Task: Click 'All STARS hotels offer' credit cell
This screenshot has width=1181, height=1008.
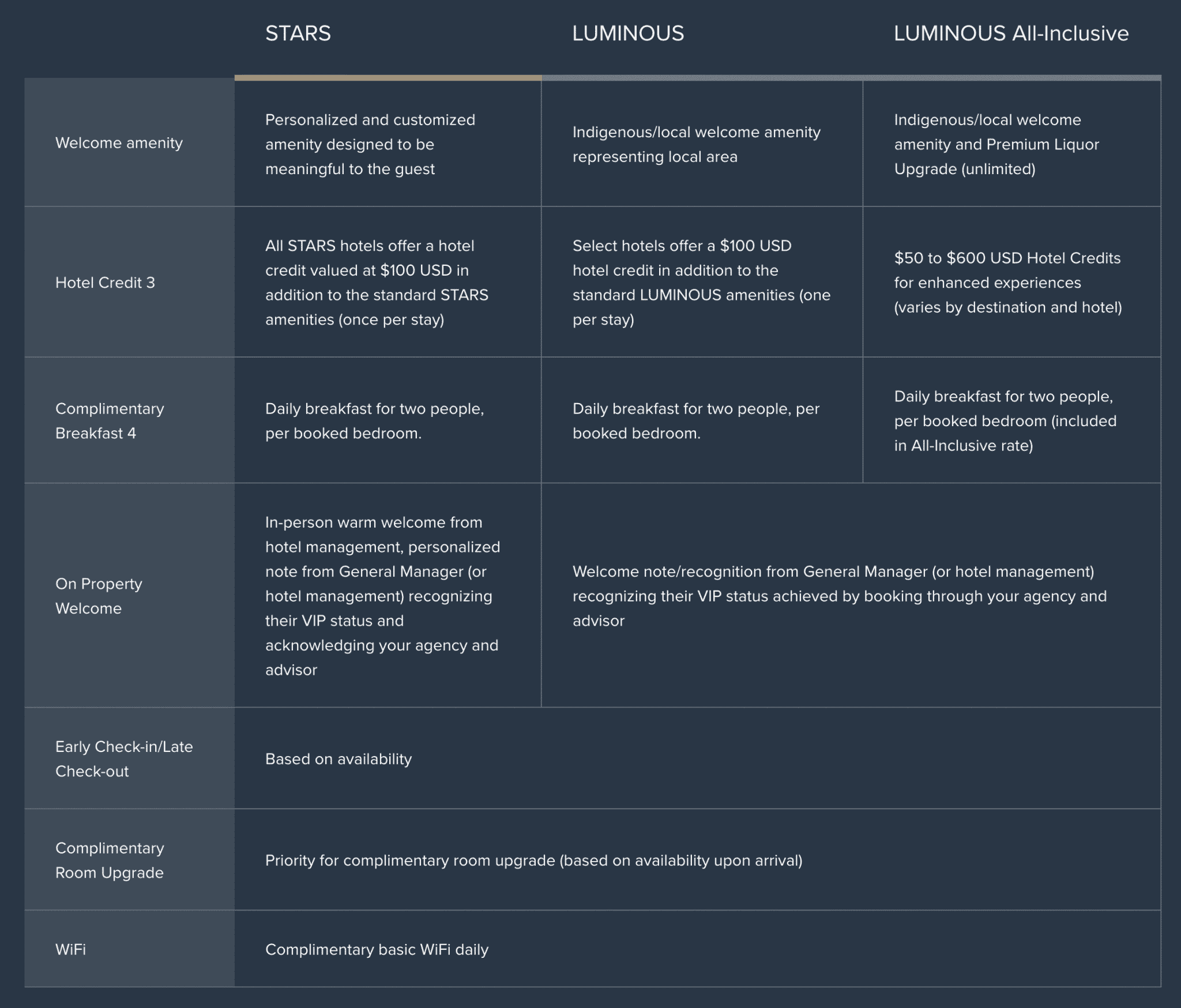Action: pyautogui.click(x=377, y=283)
